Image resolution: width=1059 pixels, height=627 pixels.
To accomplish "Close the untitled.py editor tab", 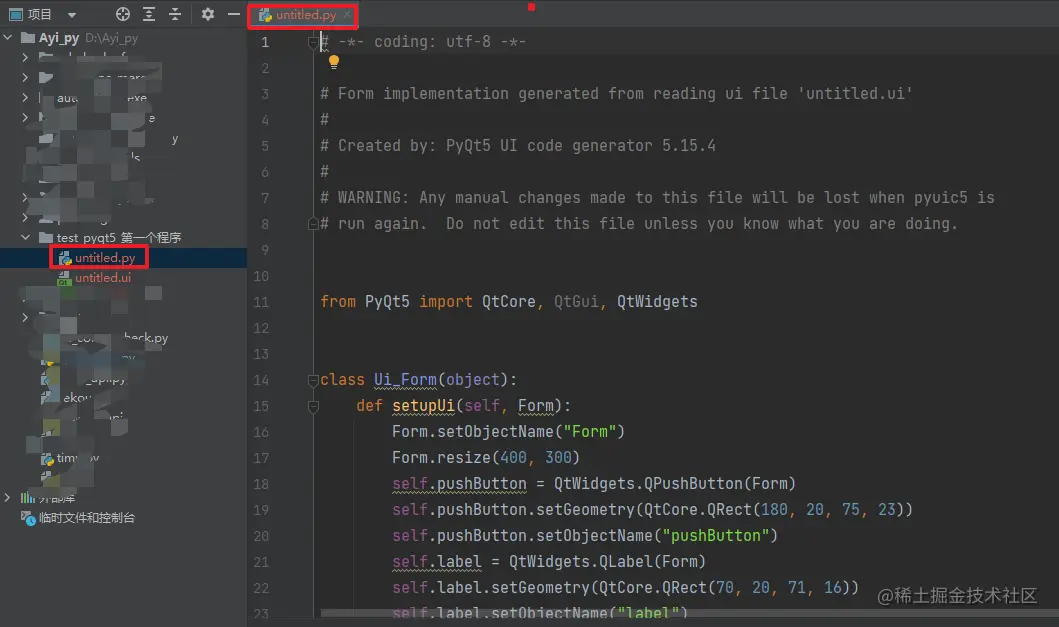I will coord(347,14).
